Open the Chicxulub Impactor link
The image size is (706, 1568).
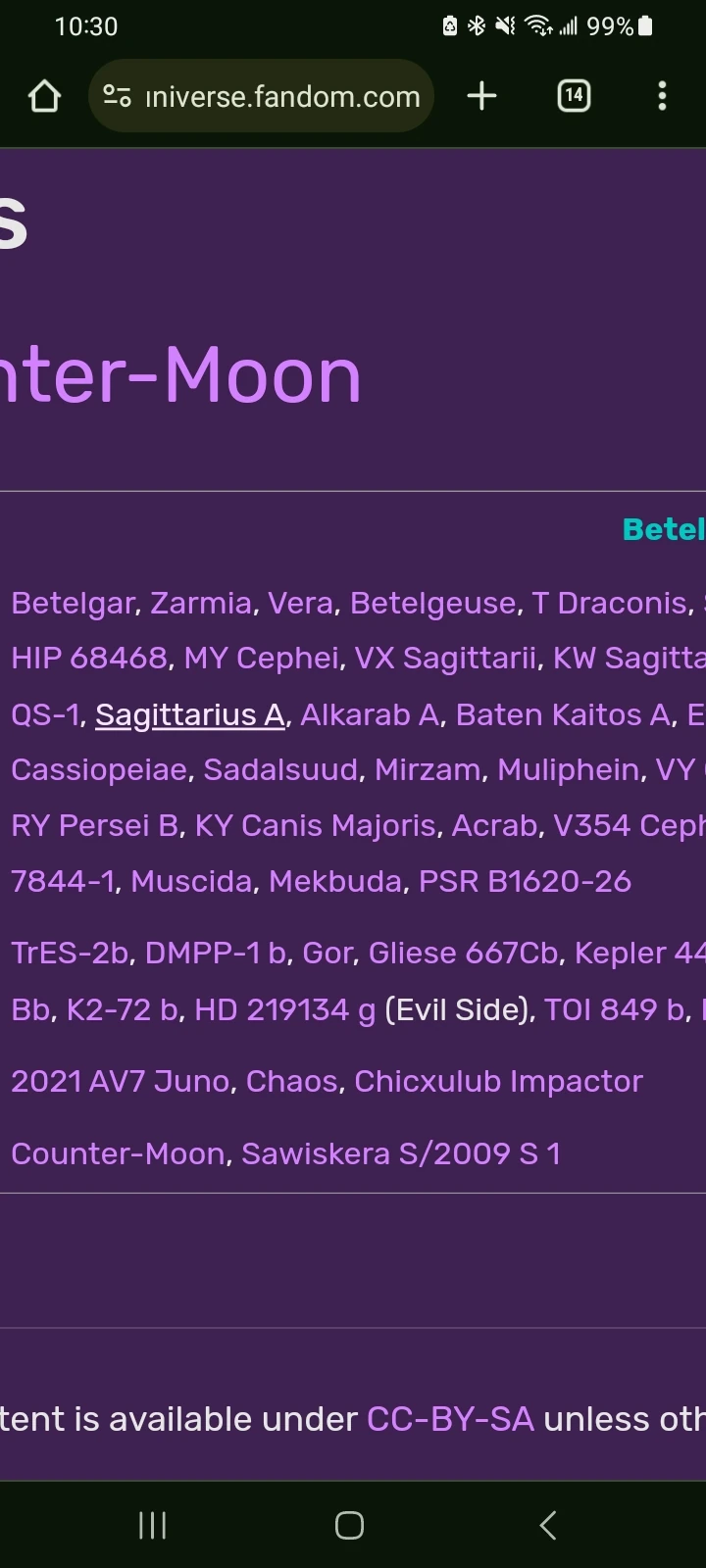pyautogui.click(x=498, y=1081)
